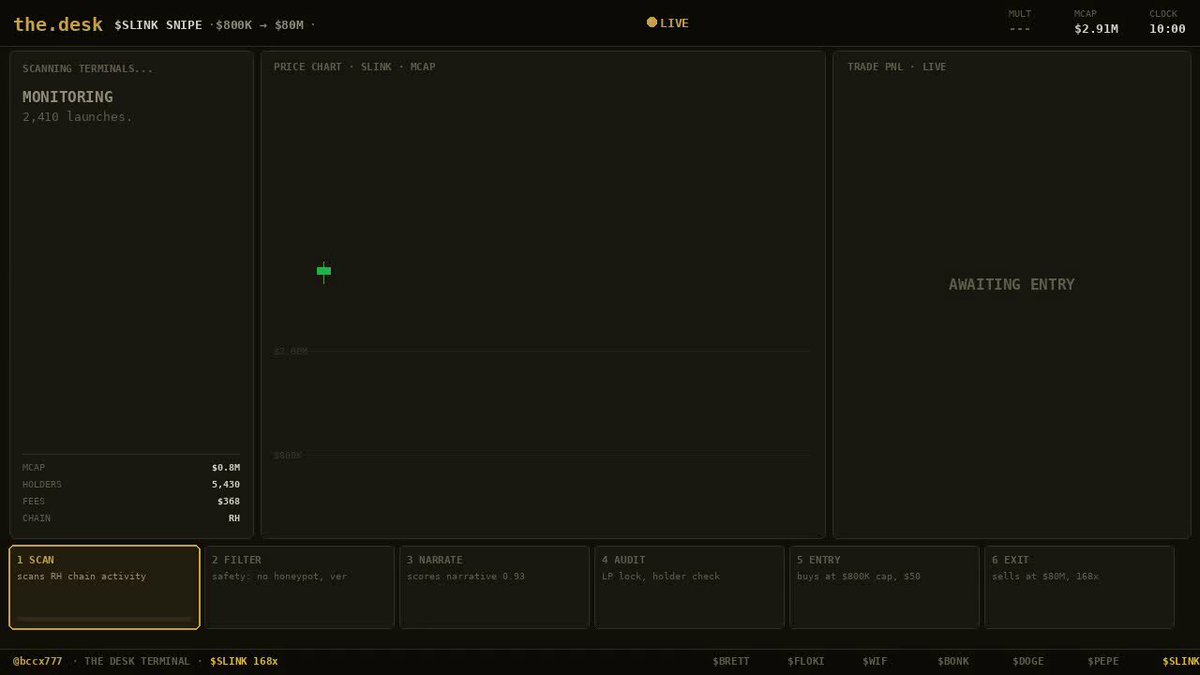
Task: Select the $DOGE ticker
Action: coord(1028,661)
